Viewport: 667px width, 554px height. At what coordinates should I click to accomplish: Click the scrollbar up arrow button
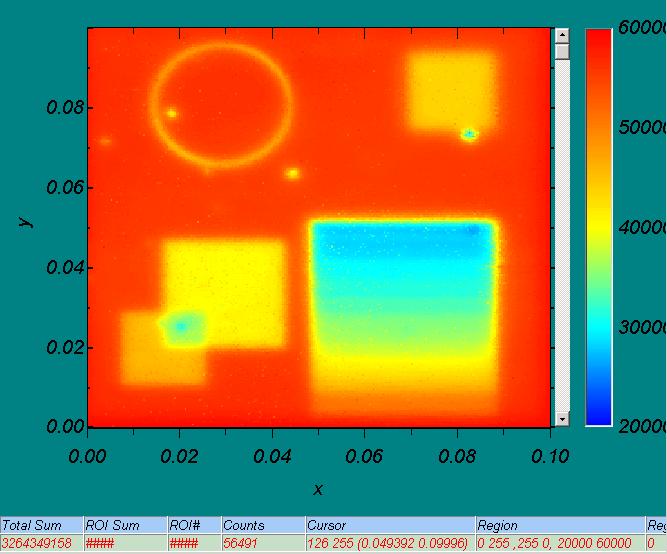pyautogui.click(x=561, y=35)
